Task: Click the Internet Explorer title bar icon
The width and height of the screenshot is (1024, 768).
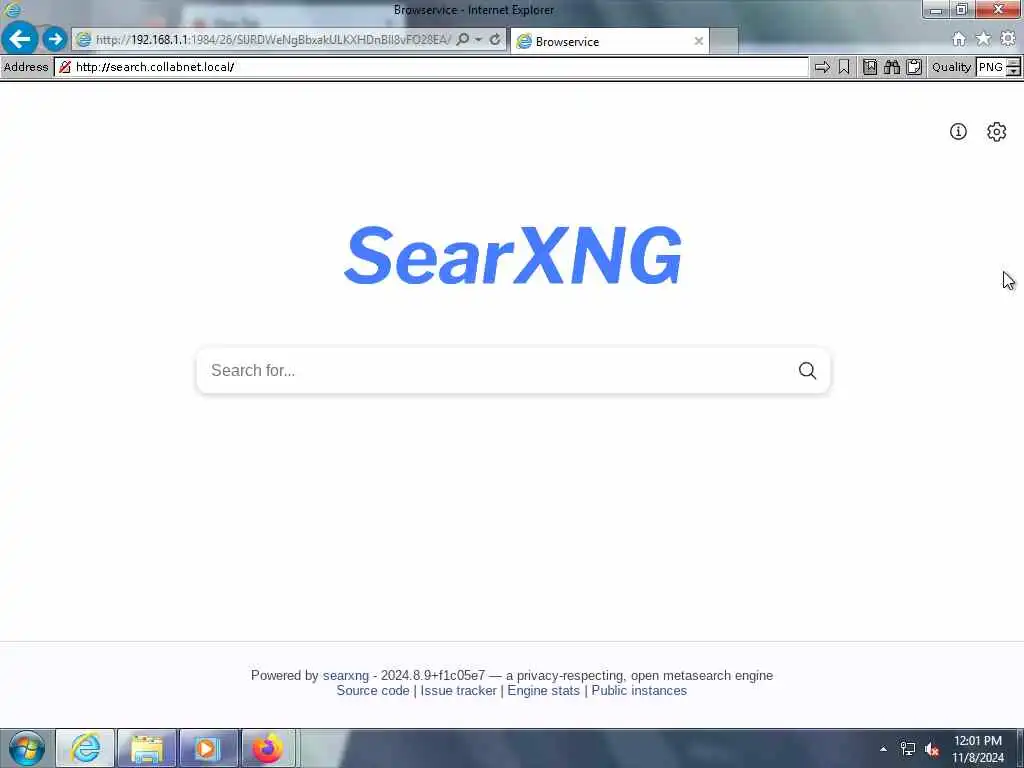Action: [x=12, y=9]
